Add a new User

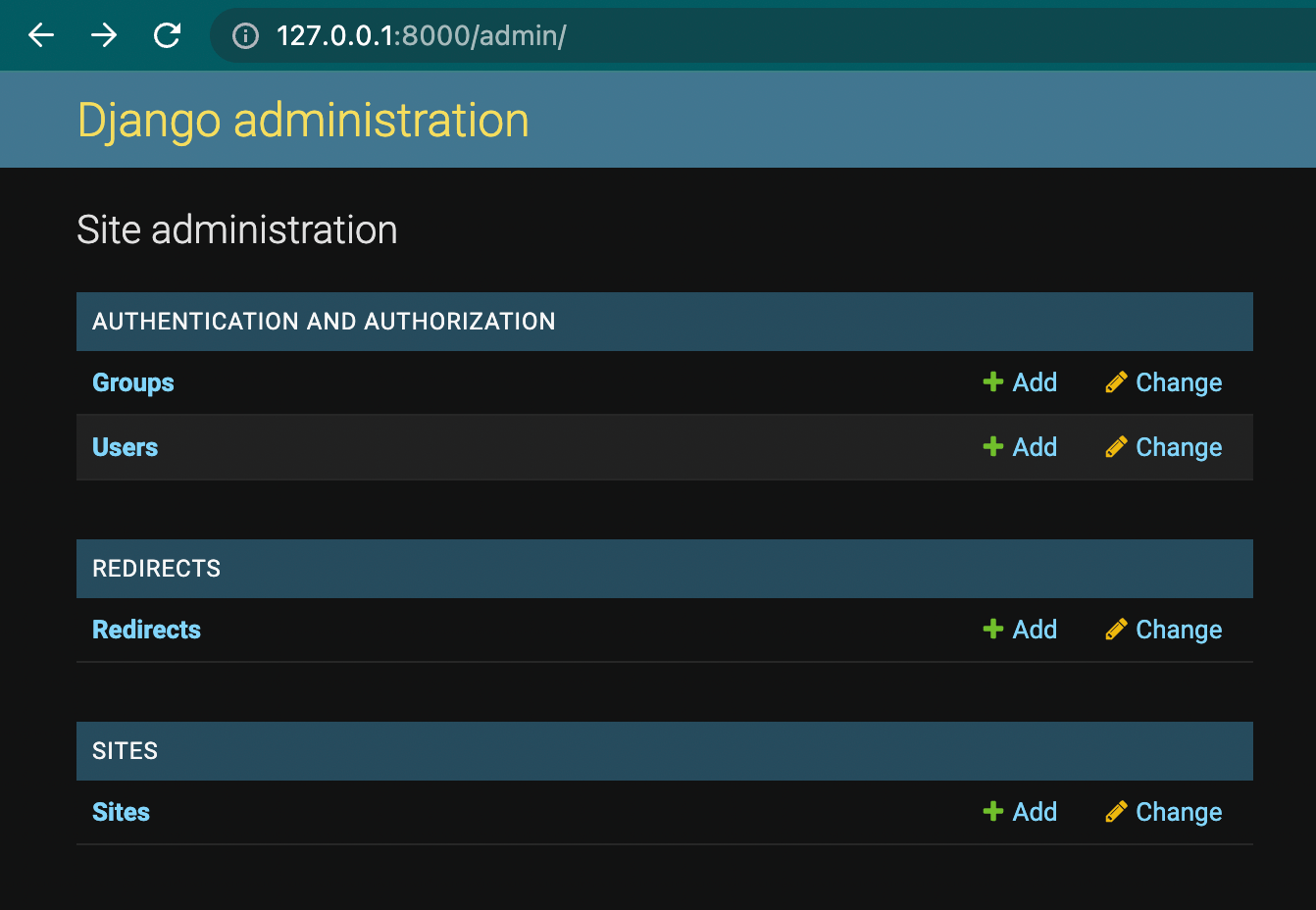click(1035, 447)
